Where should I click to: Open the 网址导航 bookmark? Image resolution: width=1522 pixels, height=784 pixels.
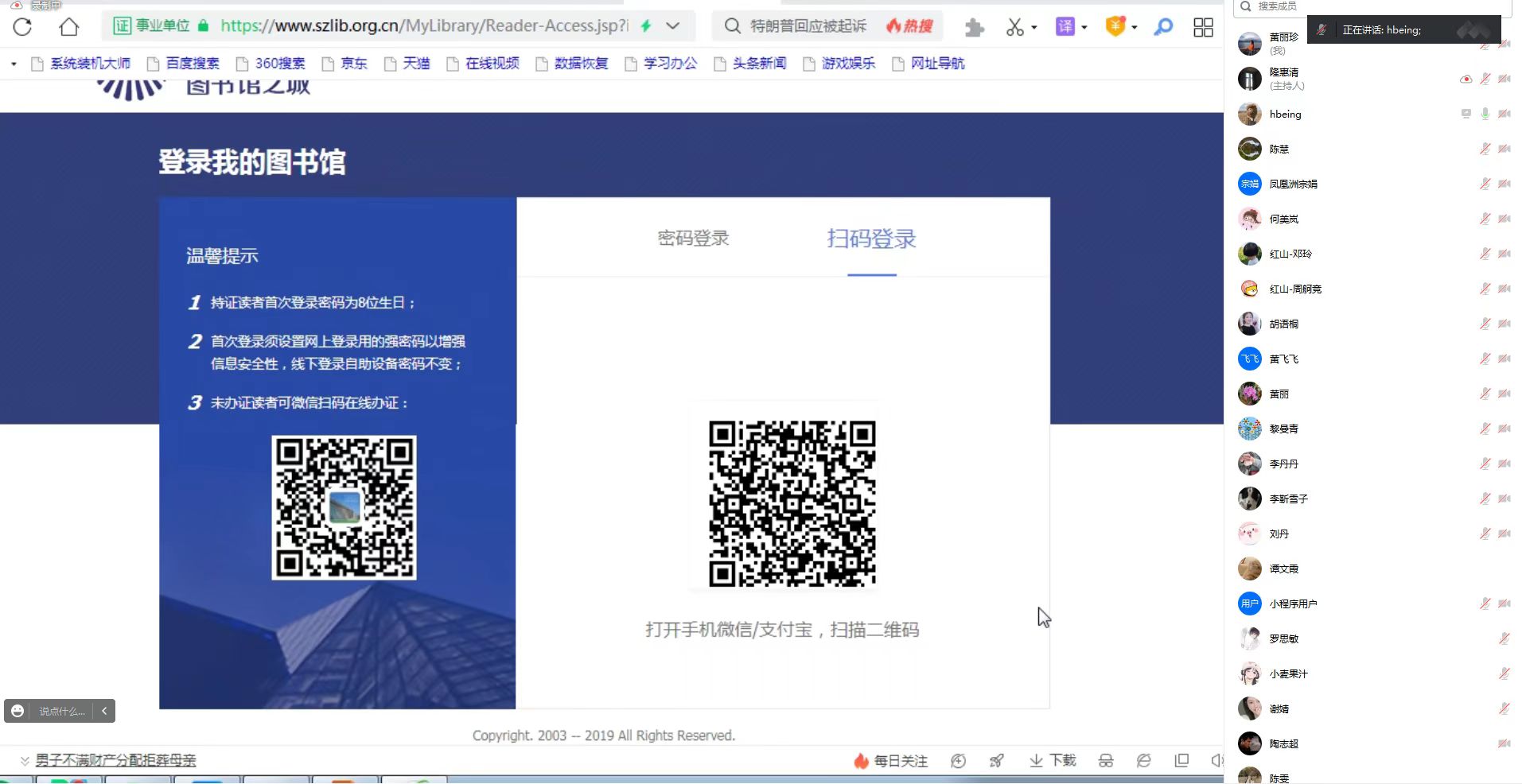coord(928,64)
